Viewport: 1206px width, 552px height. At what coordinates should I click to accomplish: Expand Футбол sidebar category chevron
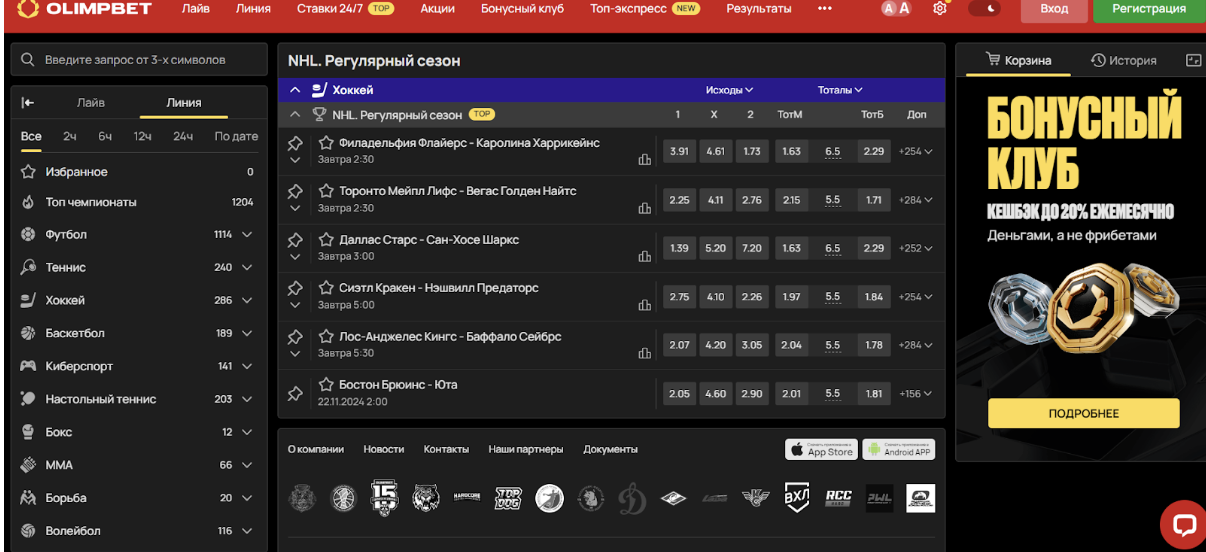pyautogui.click(x=247, y=235)
